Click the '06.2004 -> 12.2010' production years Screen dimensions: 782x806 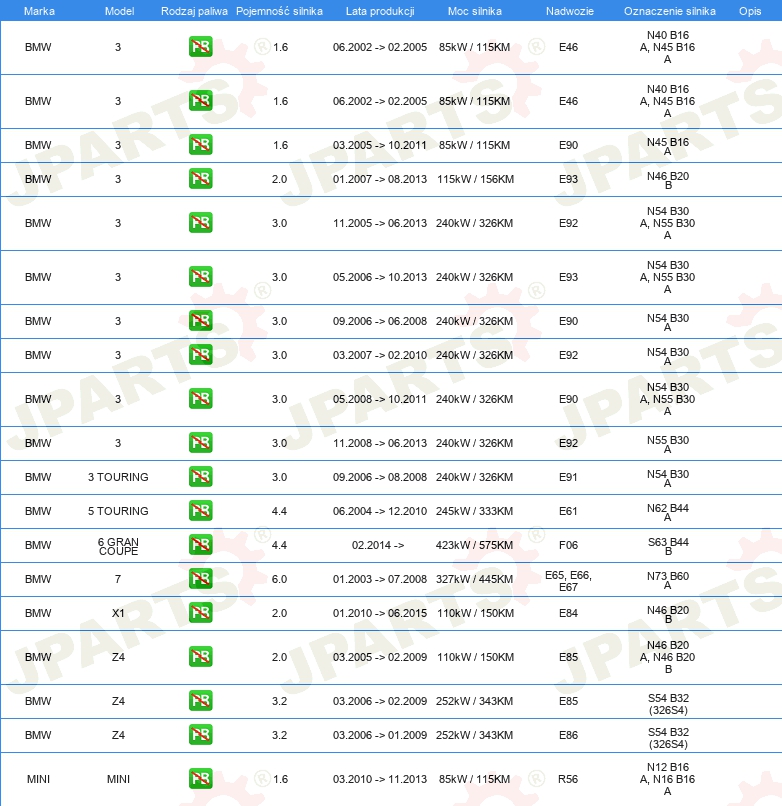click(x=379, y=511)
